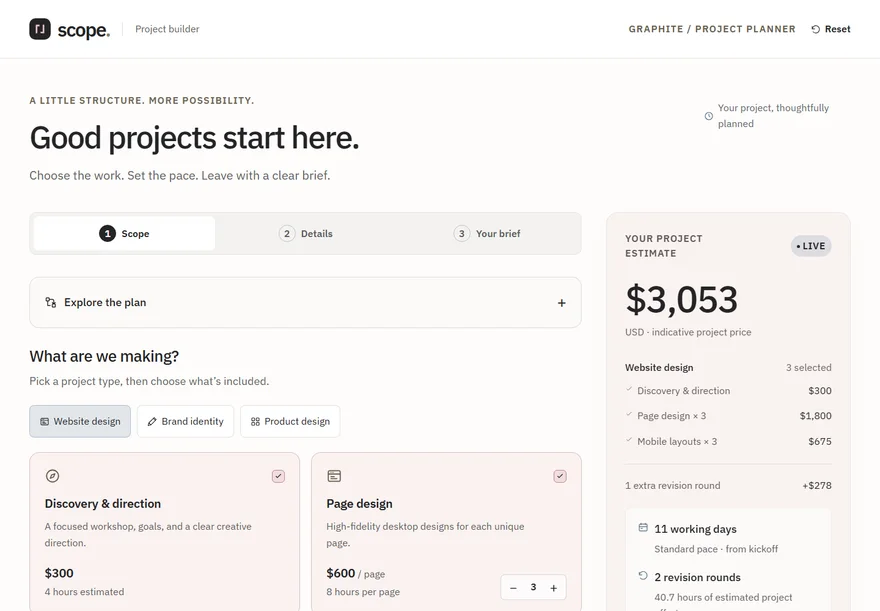Screen dimensions: 880x611
Task: Click the compass icon on Discovery card
Action: click(x=52, y=476)
